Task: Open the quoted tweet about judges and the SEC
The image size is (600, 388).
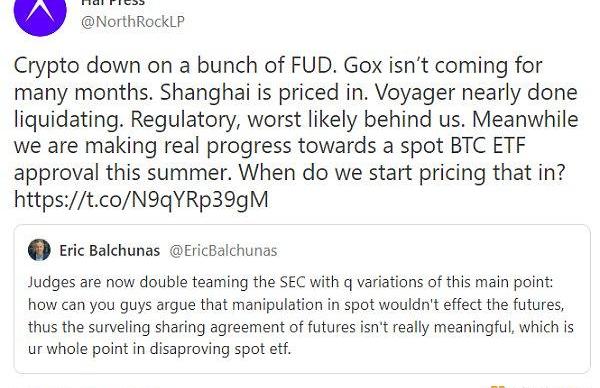Action: click(302, 299)
